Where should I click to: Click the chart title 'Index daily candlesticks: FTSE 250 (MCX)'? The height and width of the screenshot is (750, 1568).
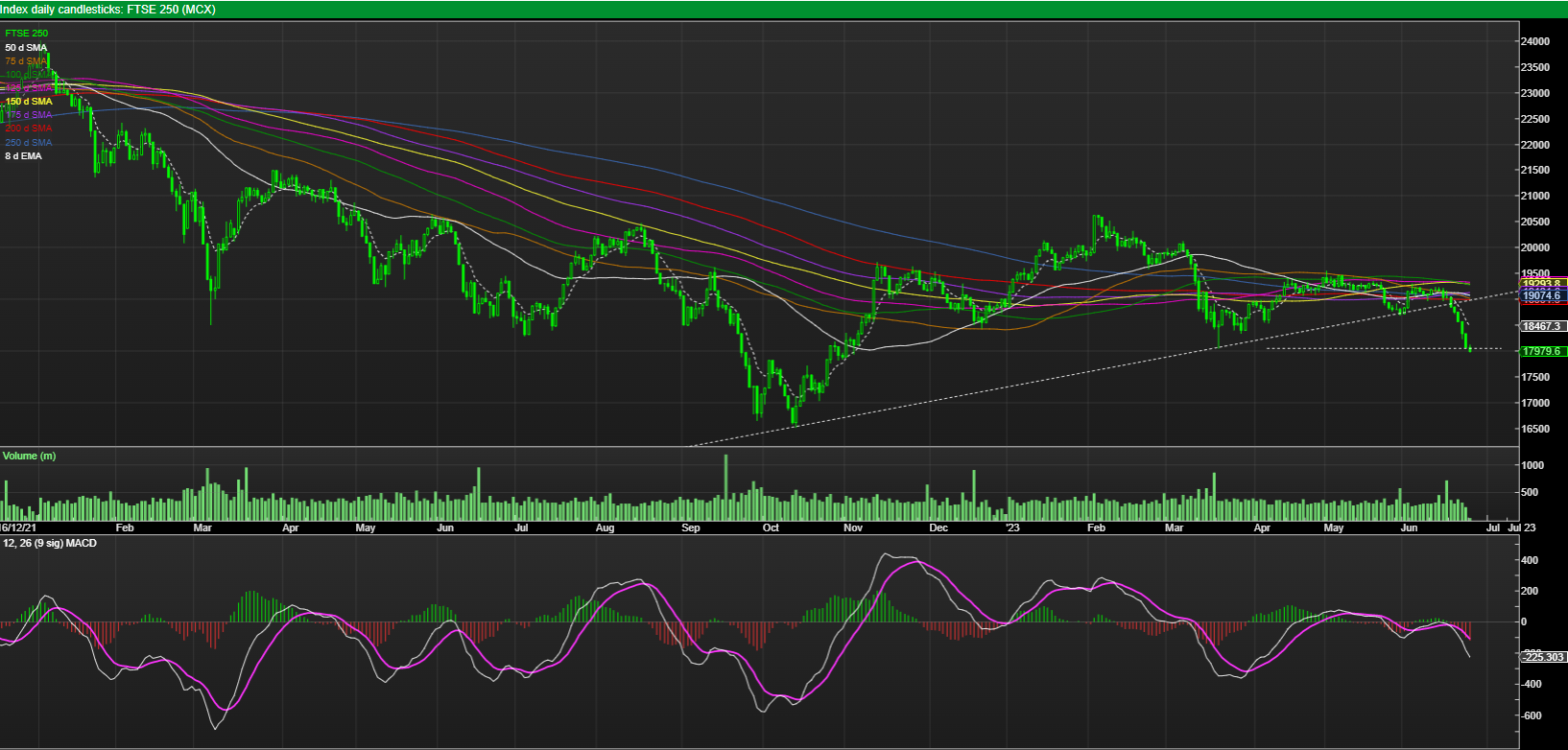107,10
